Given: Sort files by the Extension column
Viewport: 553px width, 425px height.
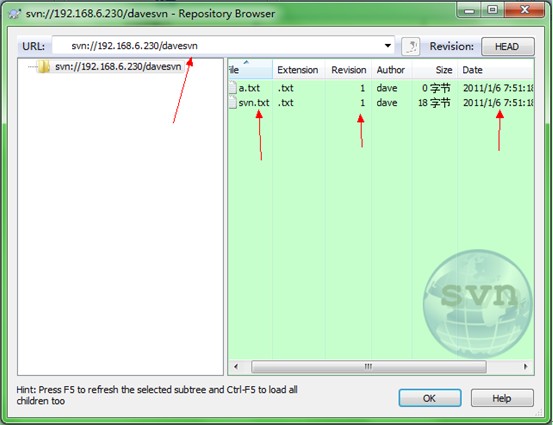Looking at the screenshot, I should click(x=298, y=70).
